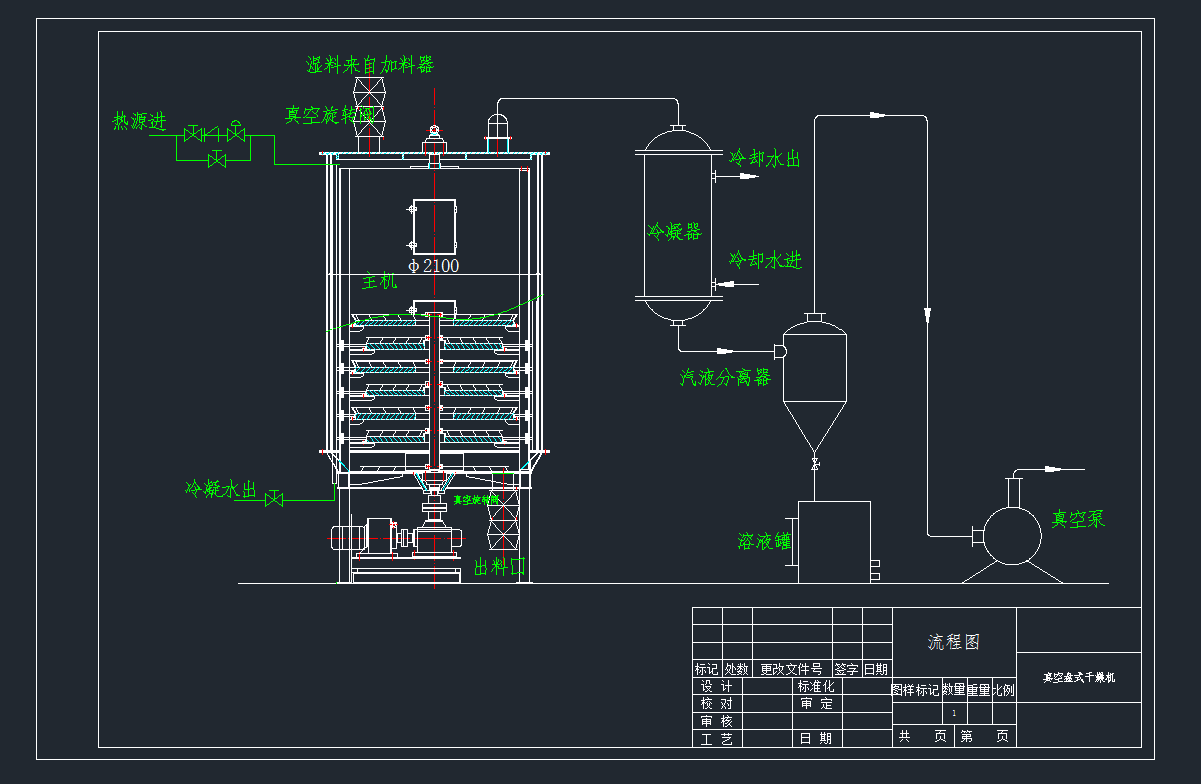Click the inspection door on the main machine
Screen dimensions: 1201x784
coord(434,226)
